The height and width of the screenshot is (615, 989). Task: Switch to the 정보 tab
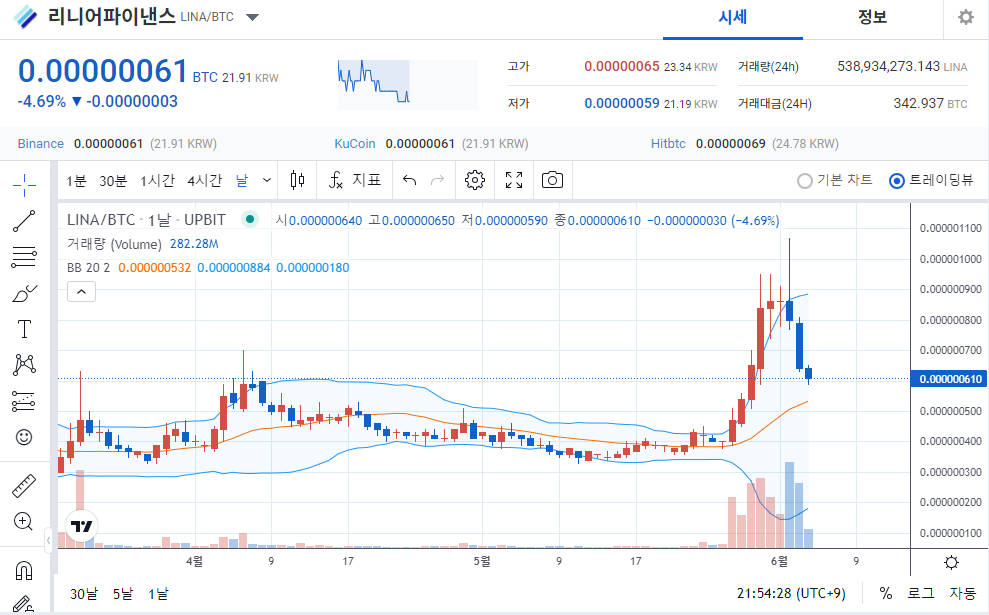pos(872,18)
